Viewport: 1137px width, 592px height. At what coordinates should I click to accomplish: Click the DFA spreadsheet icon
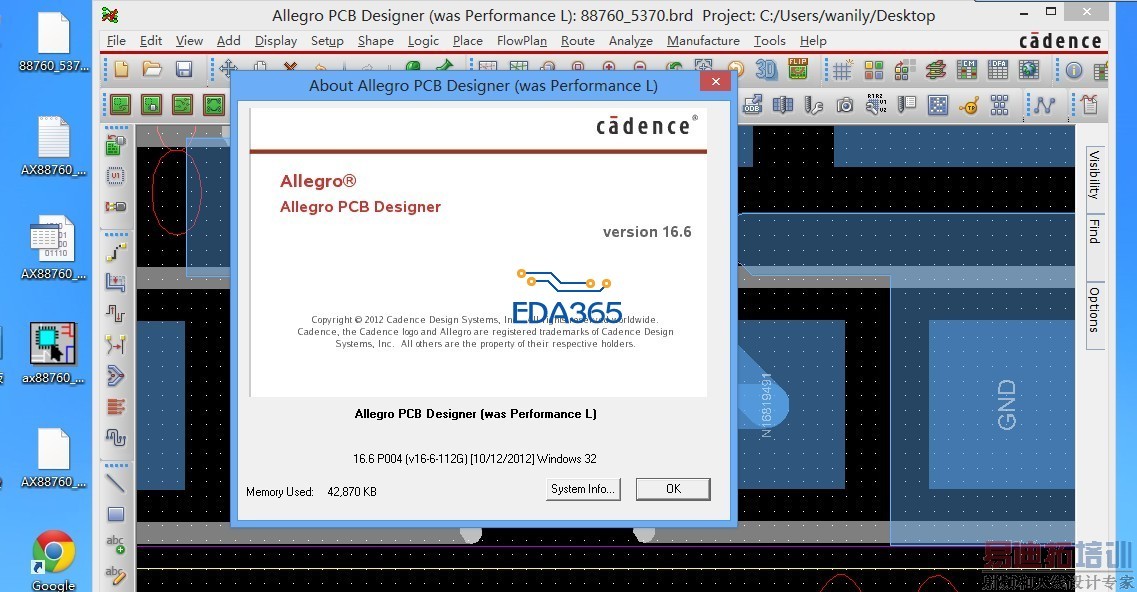[998, 70]
